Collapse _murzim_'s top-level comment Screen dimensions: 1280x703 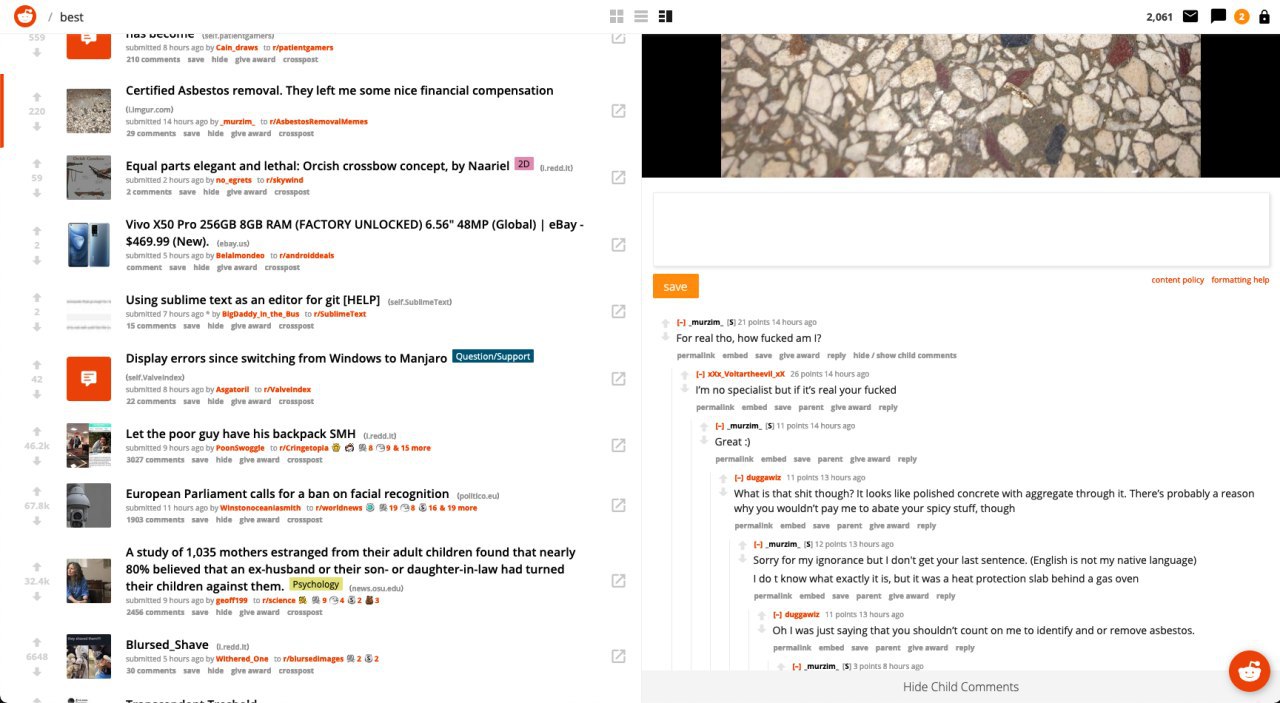681,322
